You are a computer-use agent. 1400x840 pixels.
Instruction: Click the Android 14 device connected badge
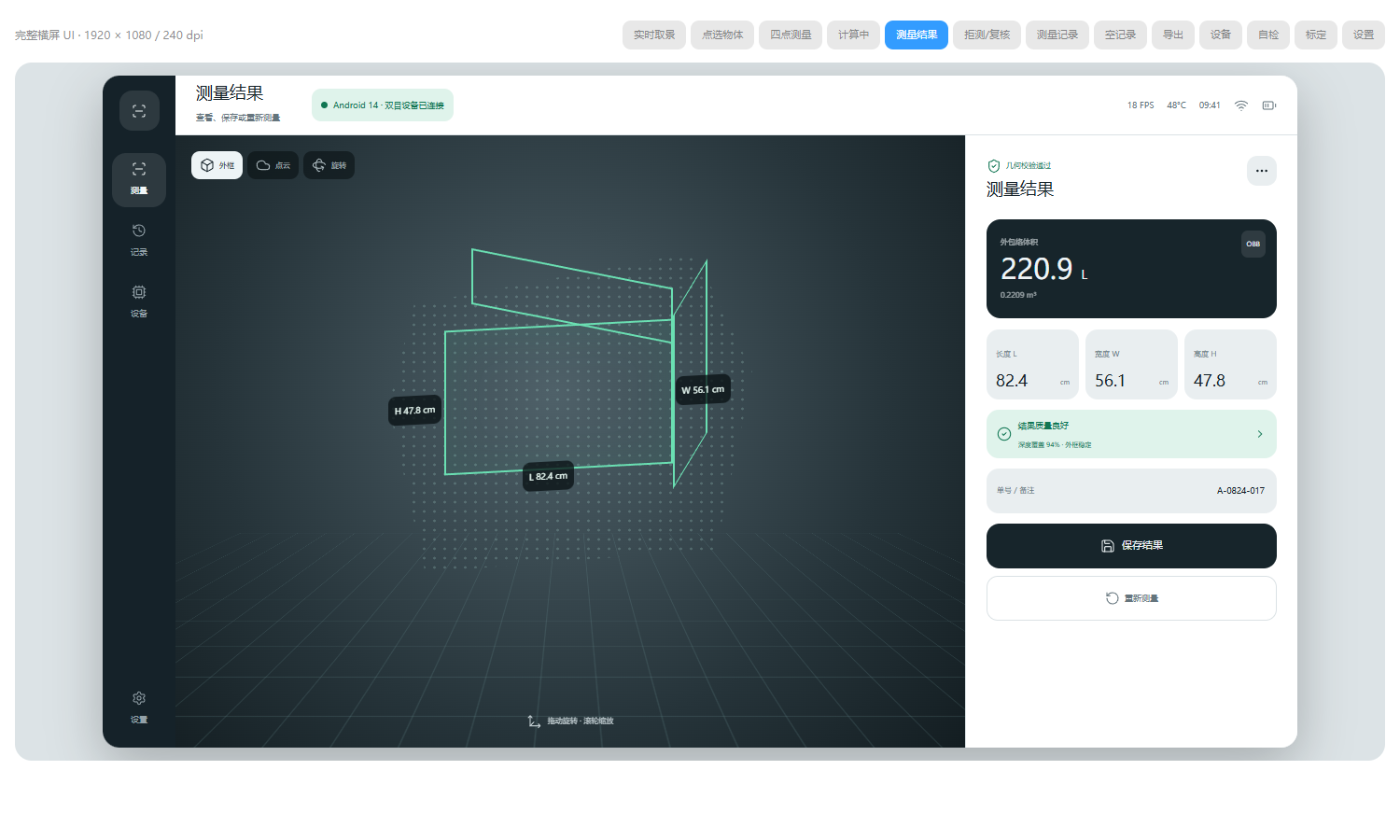pos(383,105)
